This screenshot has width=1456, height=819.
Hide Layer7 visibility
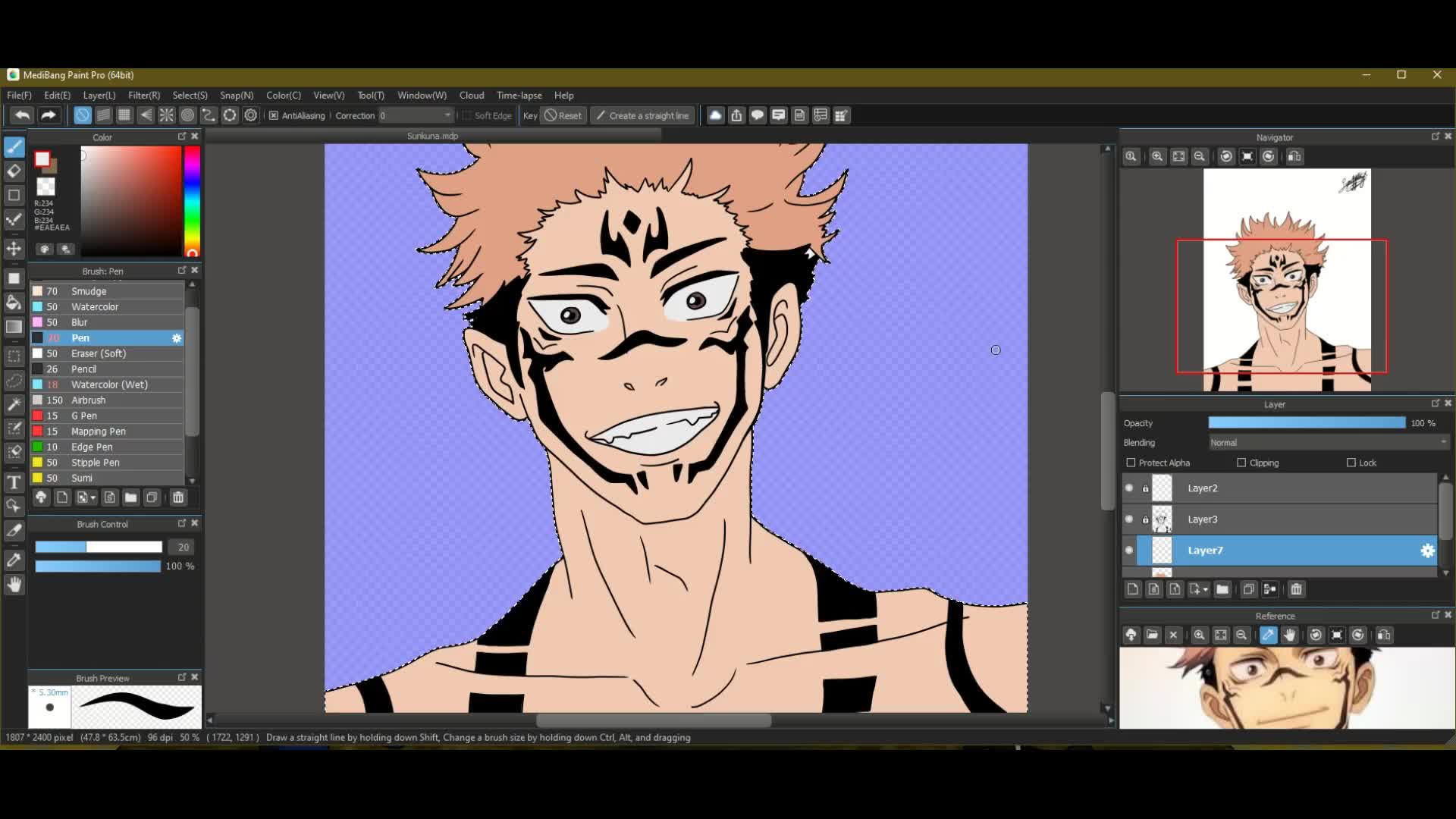[1129, 550]
